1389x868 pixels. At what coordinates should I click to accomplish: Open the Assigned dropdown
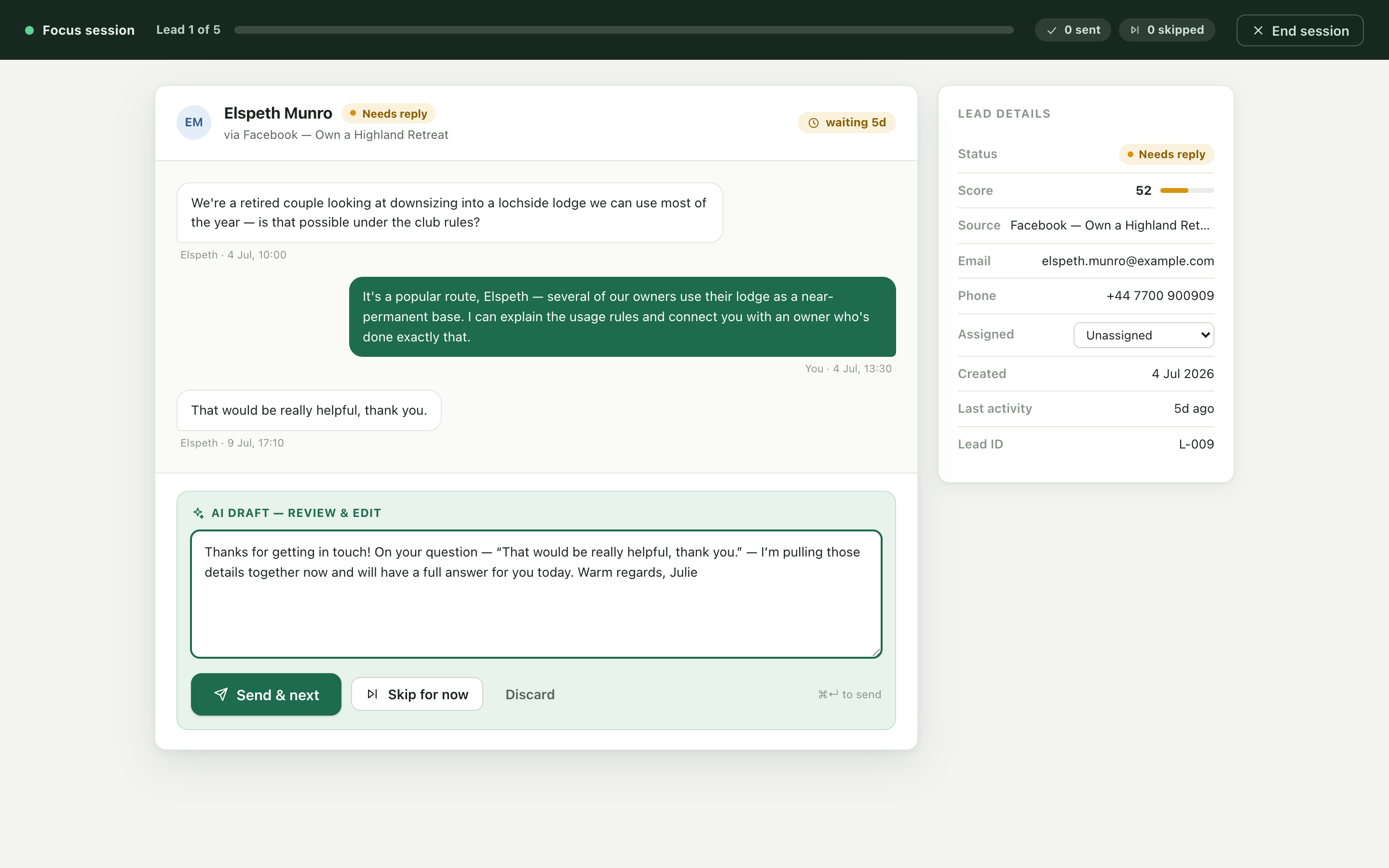click(x=1144, y=335)
